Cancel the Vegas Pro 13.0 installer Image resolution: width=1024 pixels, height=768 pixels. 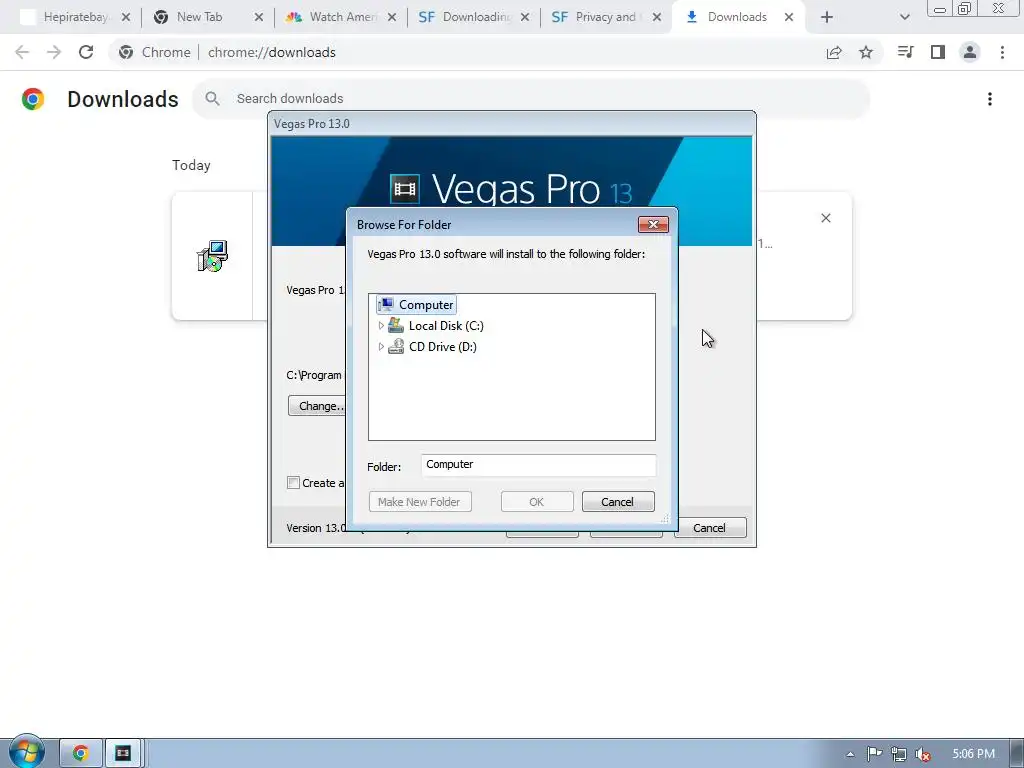[709, 528]
